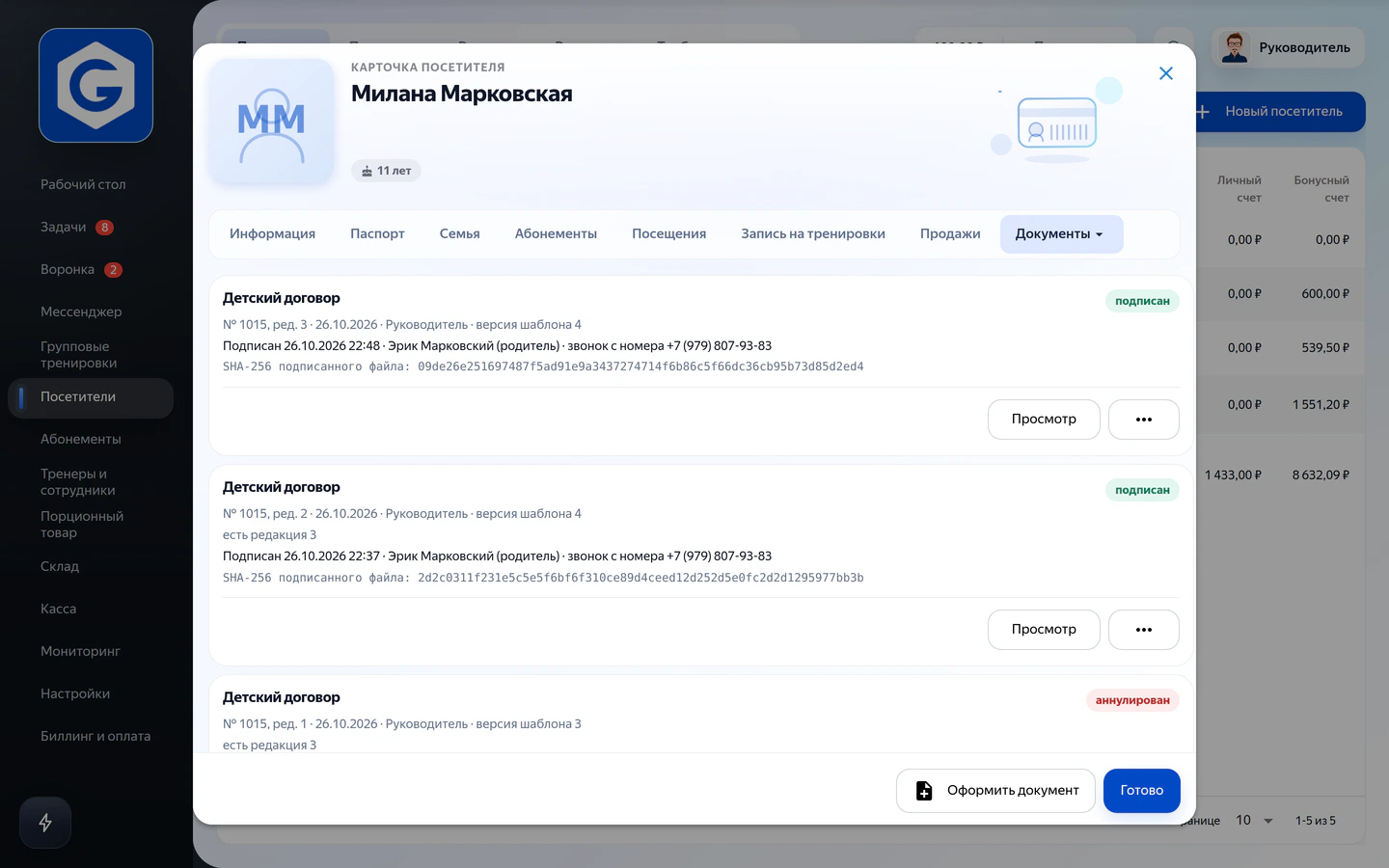Confirm with the Готово button
This screenshot has height=868, width=1389.
(1142, 791)
